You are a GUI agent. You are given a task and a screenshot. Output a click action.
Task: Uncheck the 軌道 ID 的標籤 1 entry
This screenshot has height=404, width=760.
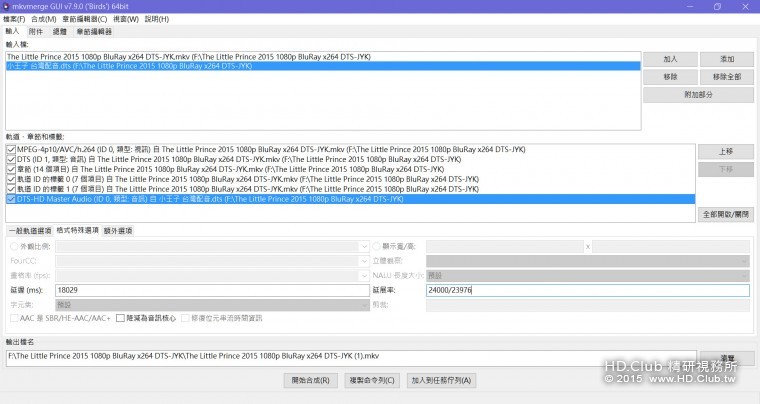point(12,189)
